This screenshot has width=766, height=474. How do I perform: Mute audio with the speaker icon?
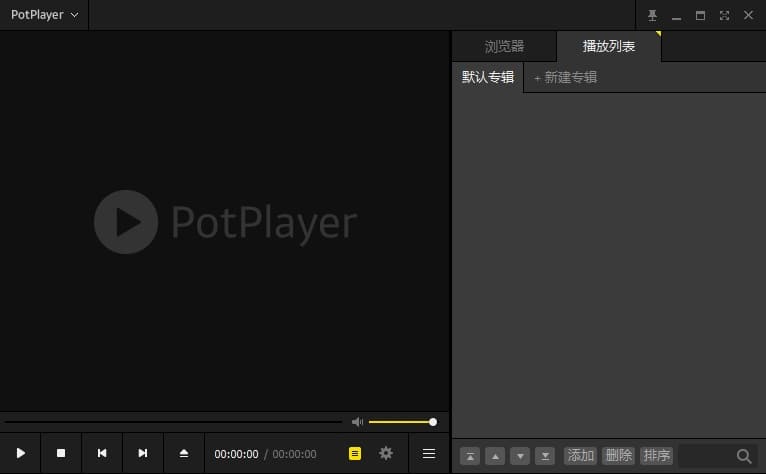click(357, 422)
